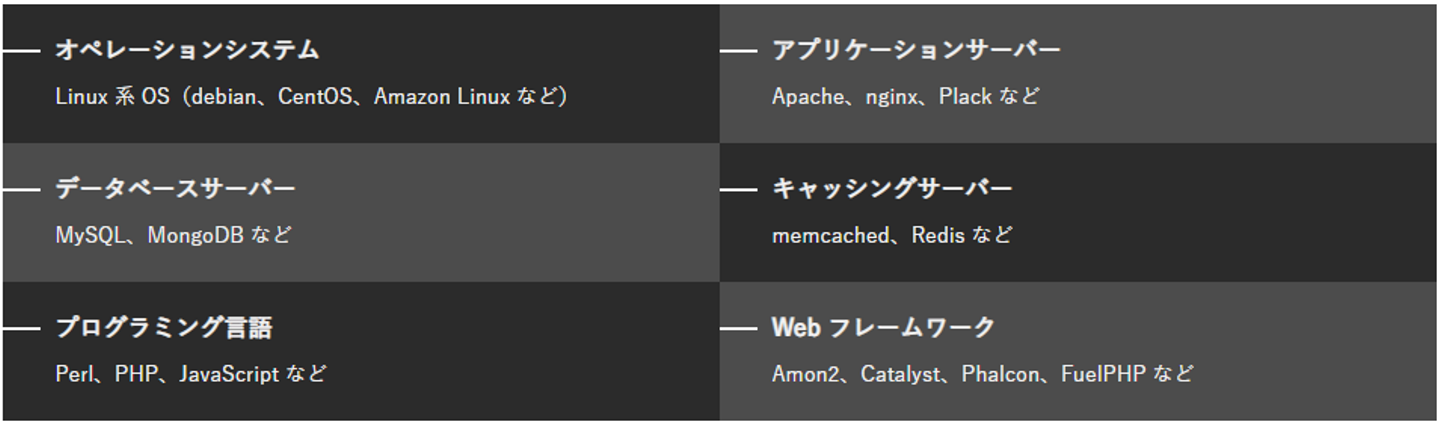Viewport: 1440px width, 424px height.
Task: Click the データベースサーバー heading
Action: (175, 188)
